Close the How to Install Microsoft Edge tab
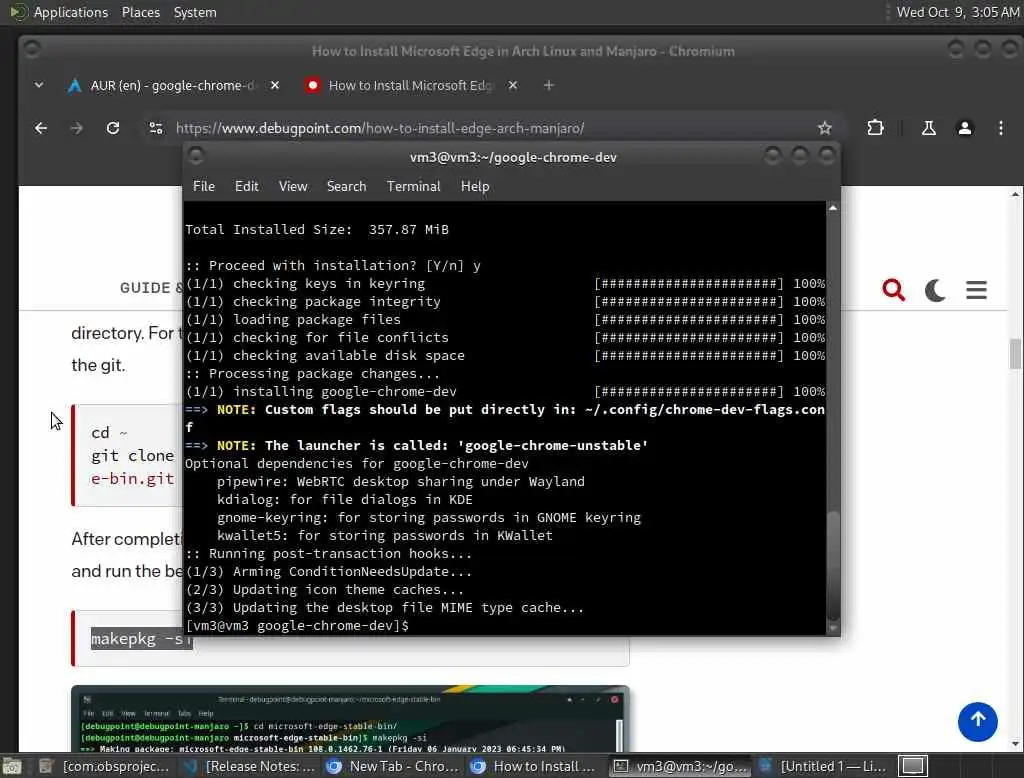The width and height of the screenshot is (1024, 778). (x=513, y=86)
